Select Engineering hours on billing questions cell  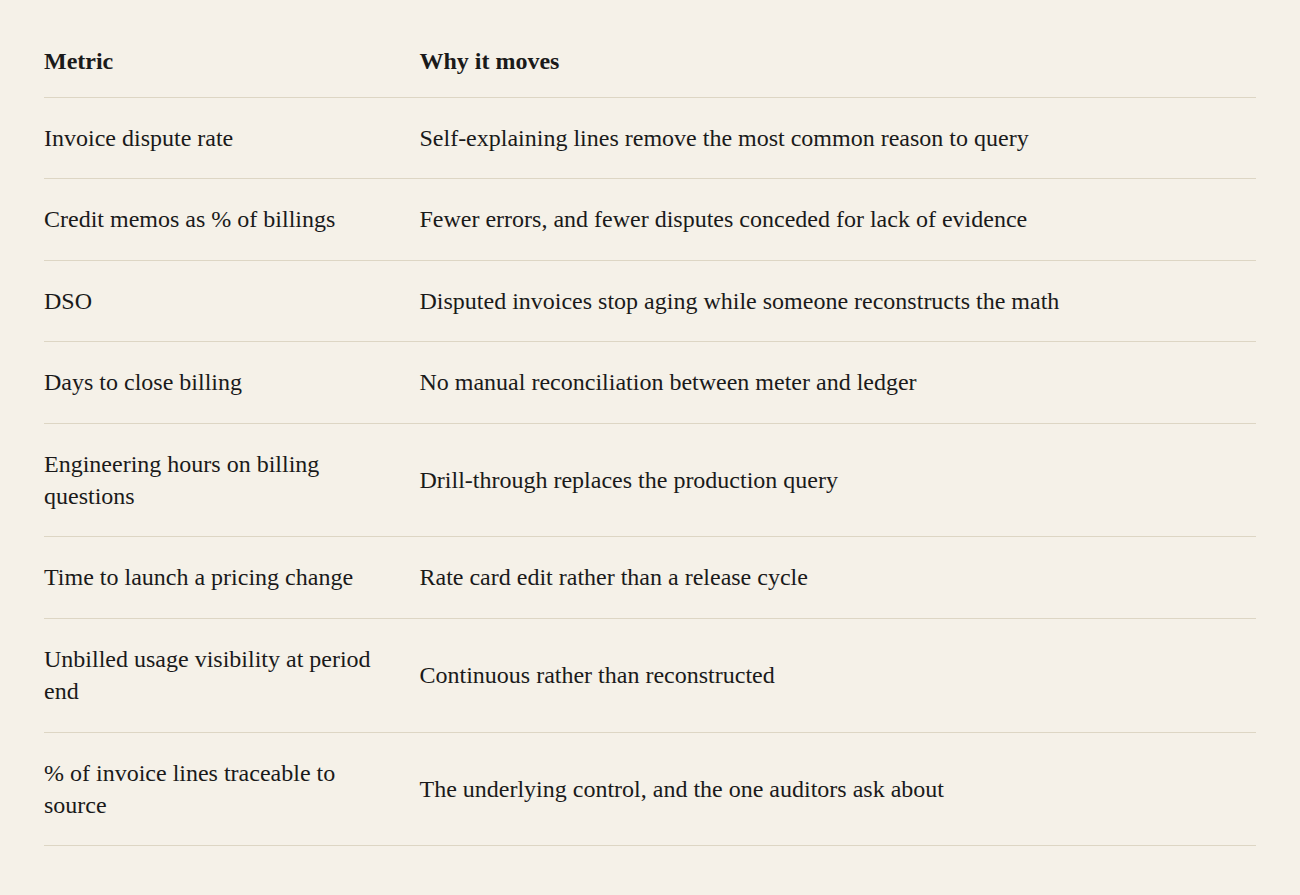coord(181,480)
